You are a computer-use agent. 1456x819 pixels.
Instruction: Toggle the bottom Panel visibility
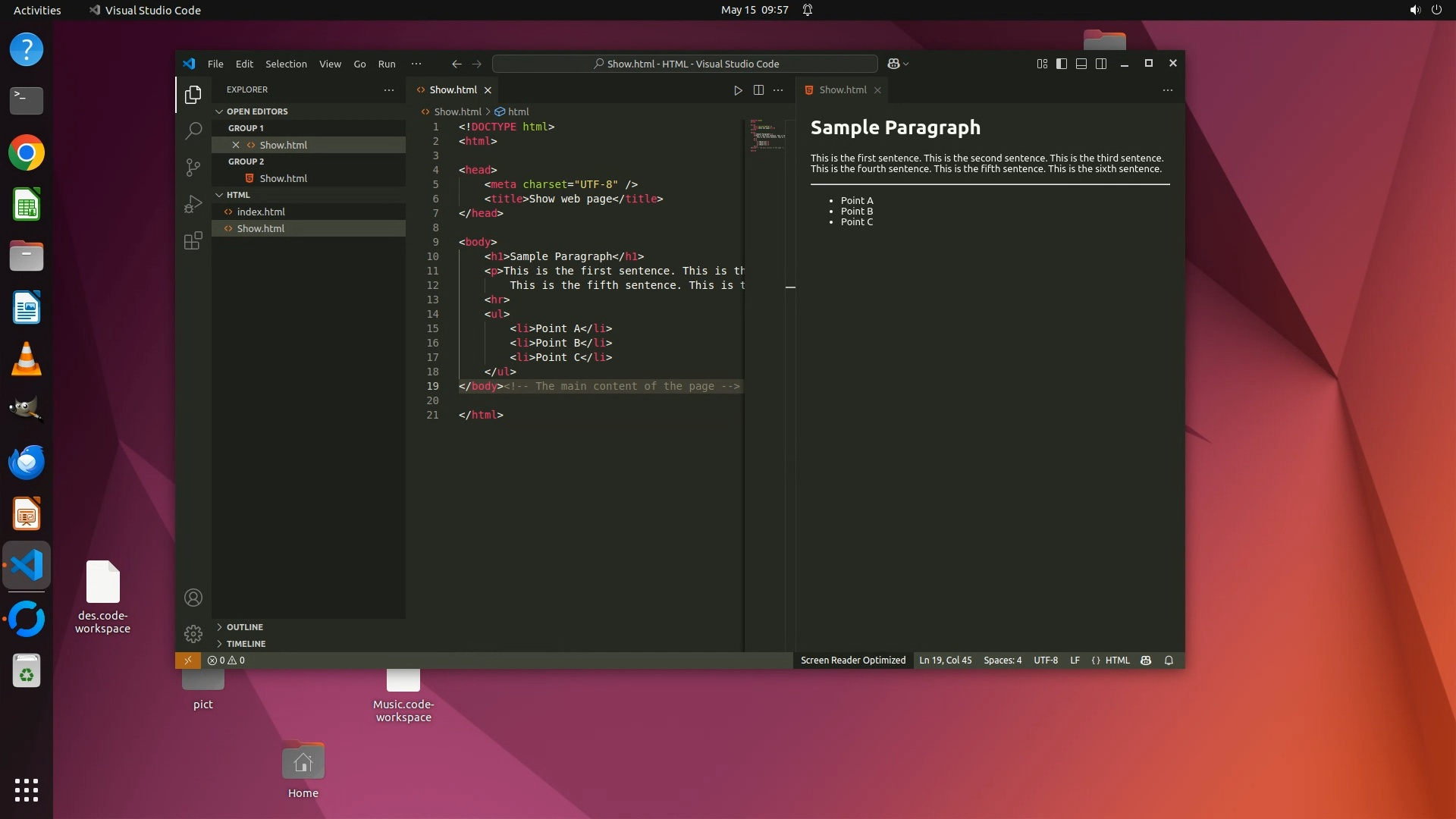point(1081,64)
